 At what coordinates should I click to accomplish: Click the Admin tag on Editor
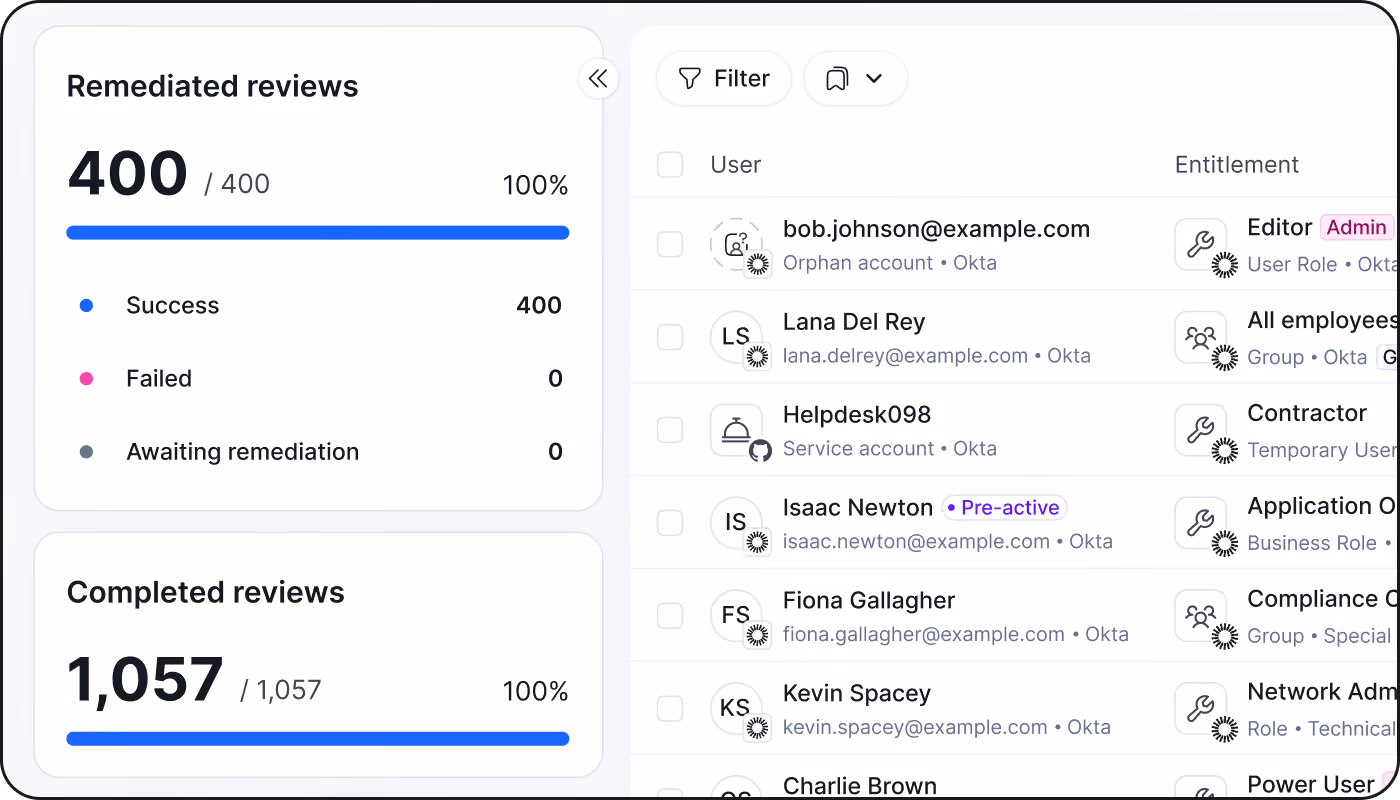(x=1357, y=228)
